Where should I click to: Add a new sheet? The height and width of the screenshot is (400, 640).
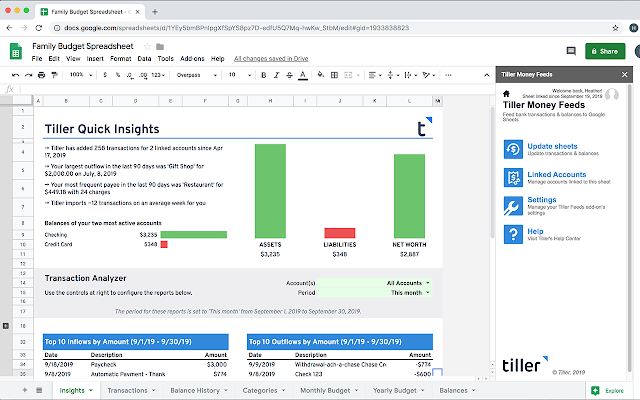point(25,390)
